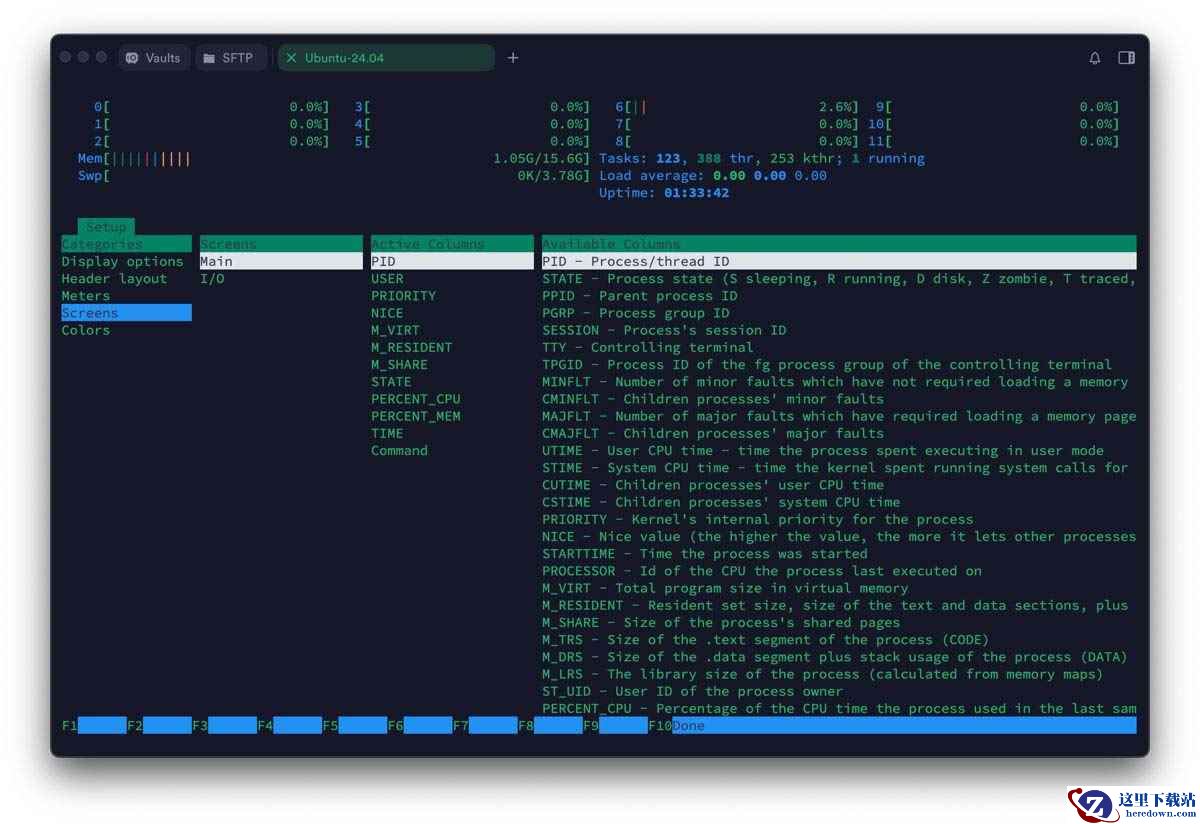
Task: Click the Available Columns header
Action: click(839, 244)
